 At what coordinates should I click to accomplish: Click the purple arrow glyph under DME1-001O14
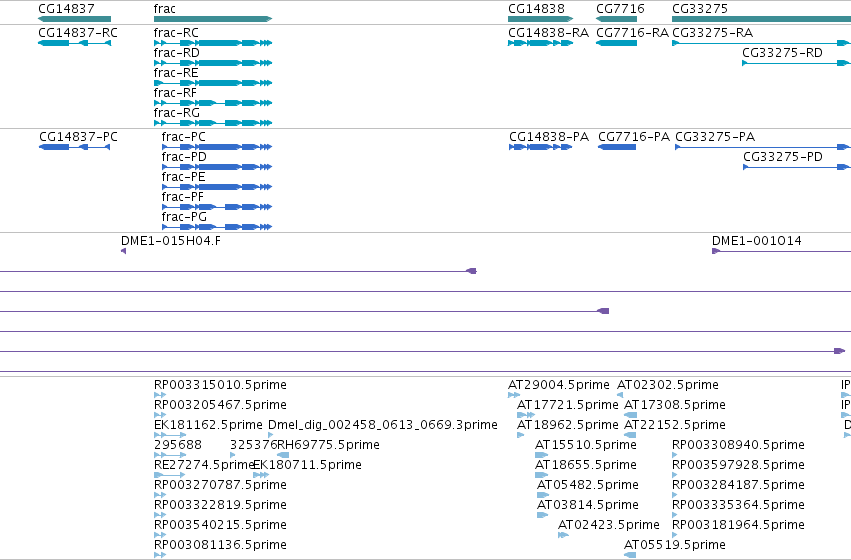coord(716,251)
